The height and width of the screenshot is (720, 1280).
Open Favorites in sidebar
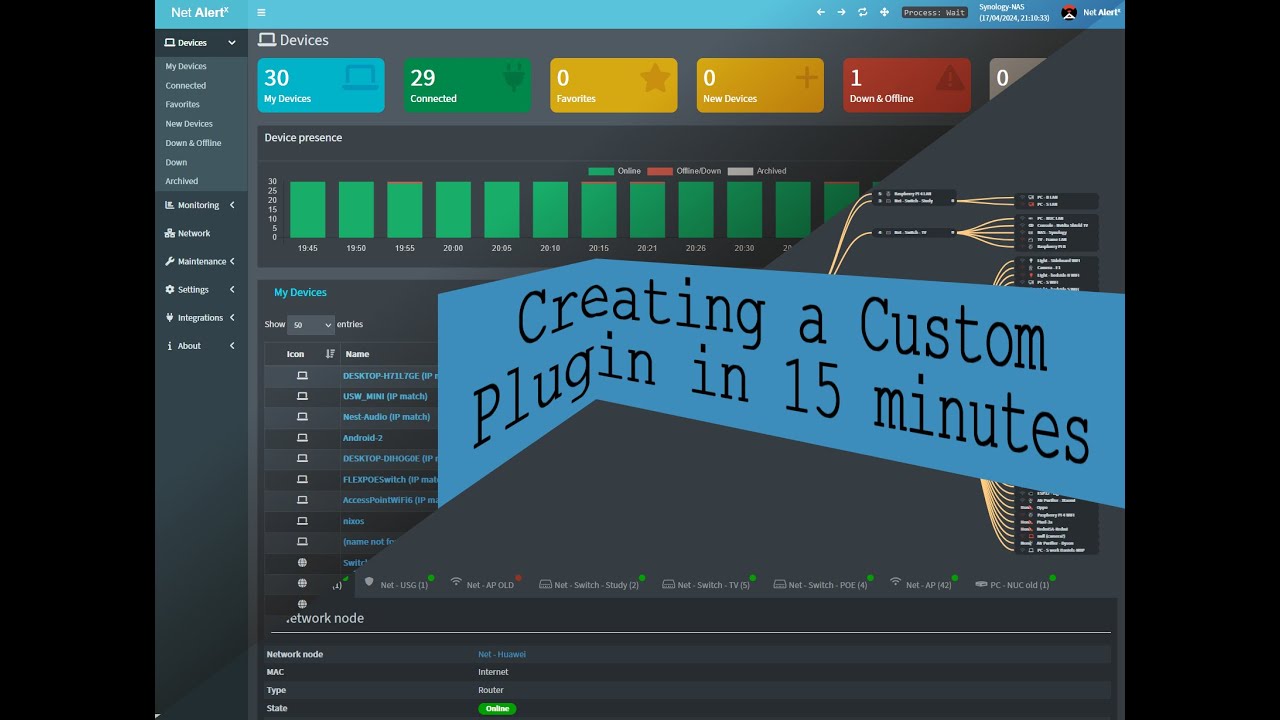183,104
